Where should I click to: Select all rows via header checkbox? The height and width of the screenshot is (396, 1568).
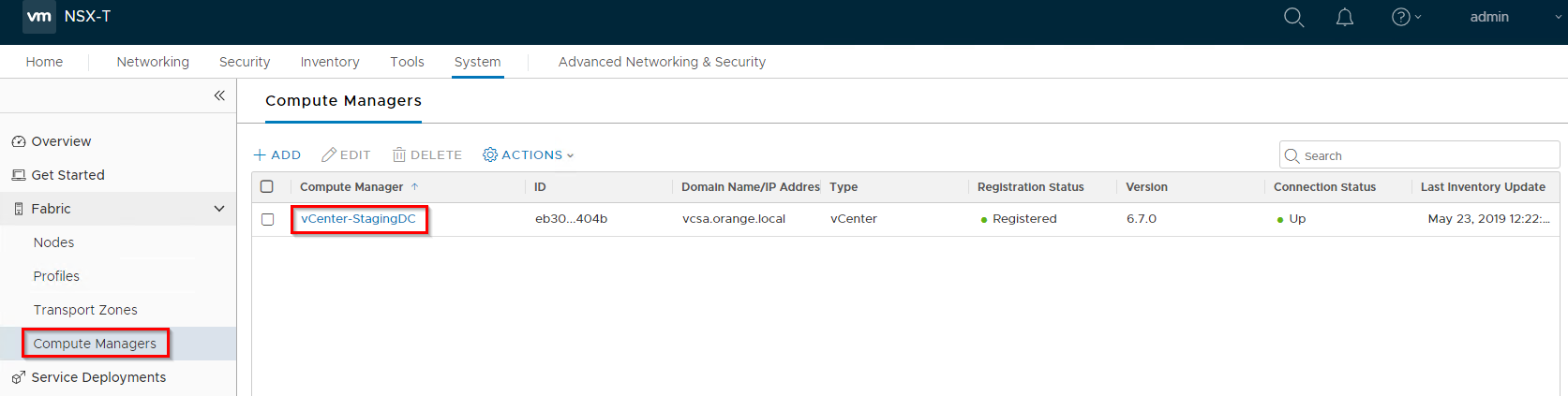coord(267,187)
